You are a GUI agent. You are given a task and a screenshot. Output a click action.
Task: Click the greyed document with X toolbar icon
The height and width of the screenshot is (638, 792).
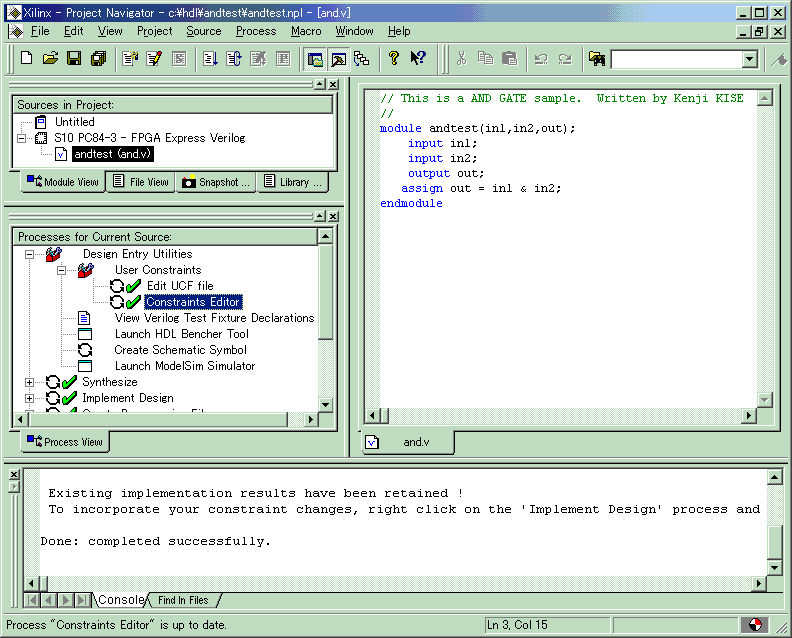point(258,59)
